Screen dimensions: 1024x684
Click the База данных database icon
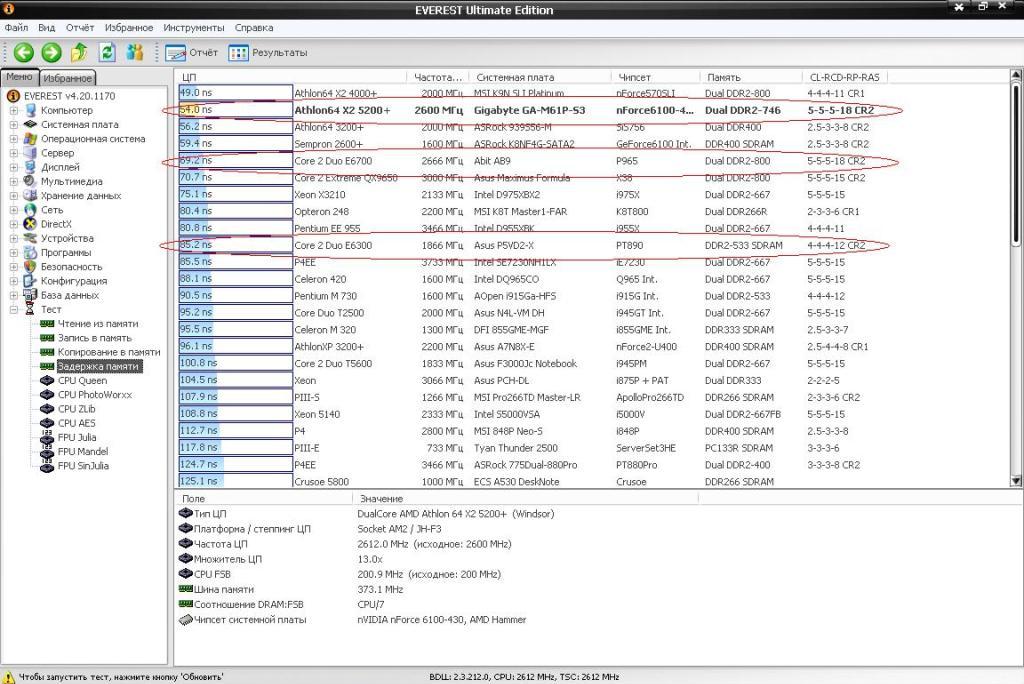30,295
